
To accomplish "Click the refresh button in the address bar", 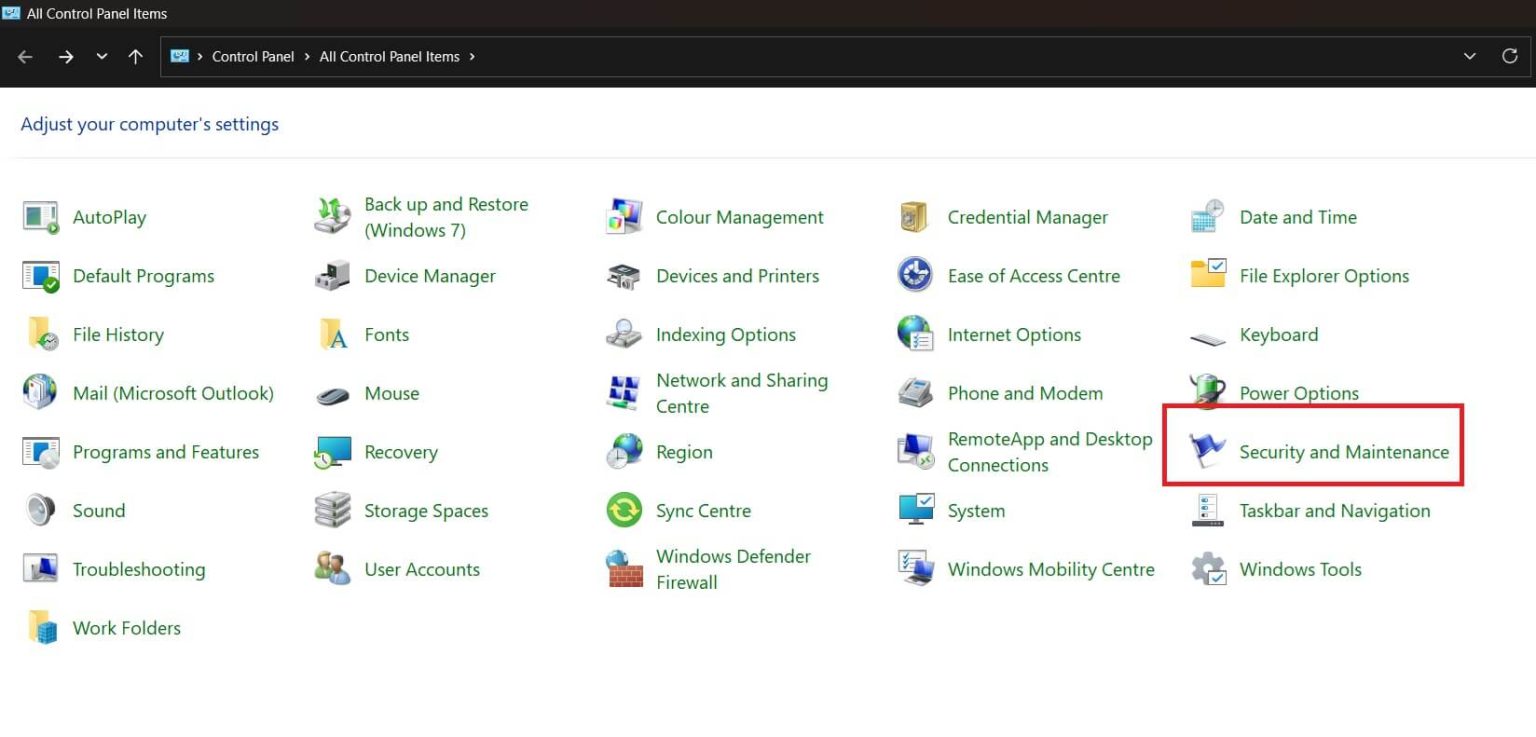I will coord(1510,56).
